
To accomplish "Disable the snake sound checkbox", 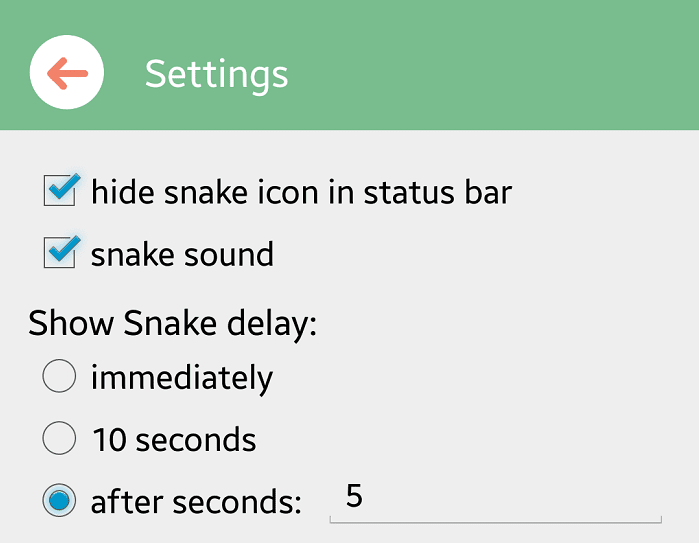I will [x=60, y=253].
